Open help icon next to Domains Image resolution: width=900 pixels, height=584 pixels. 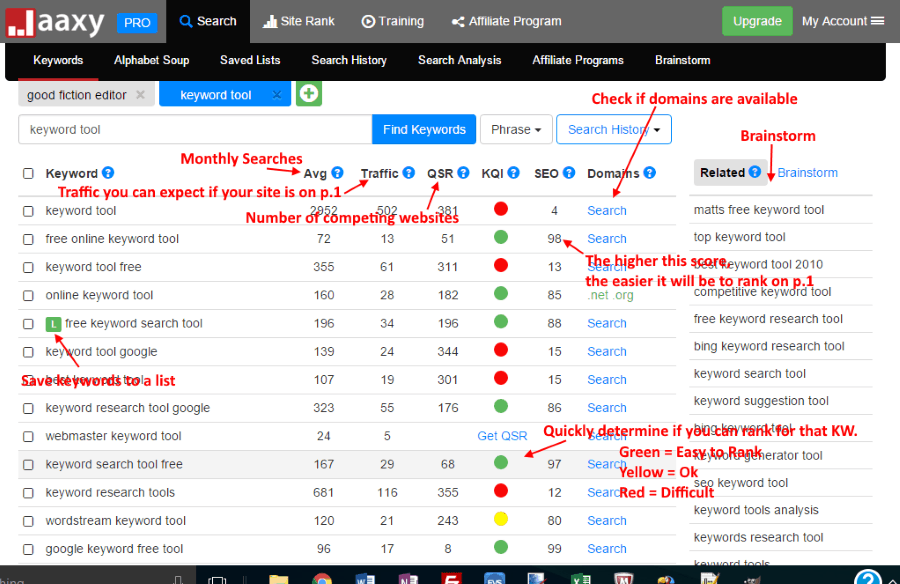[x=650, y=173]
